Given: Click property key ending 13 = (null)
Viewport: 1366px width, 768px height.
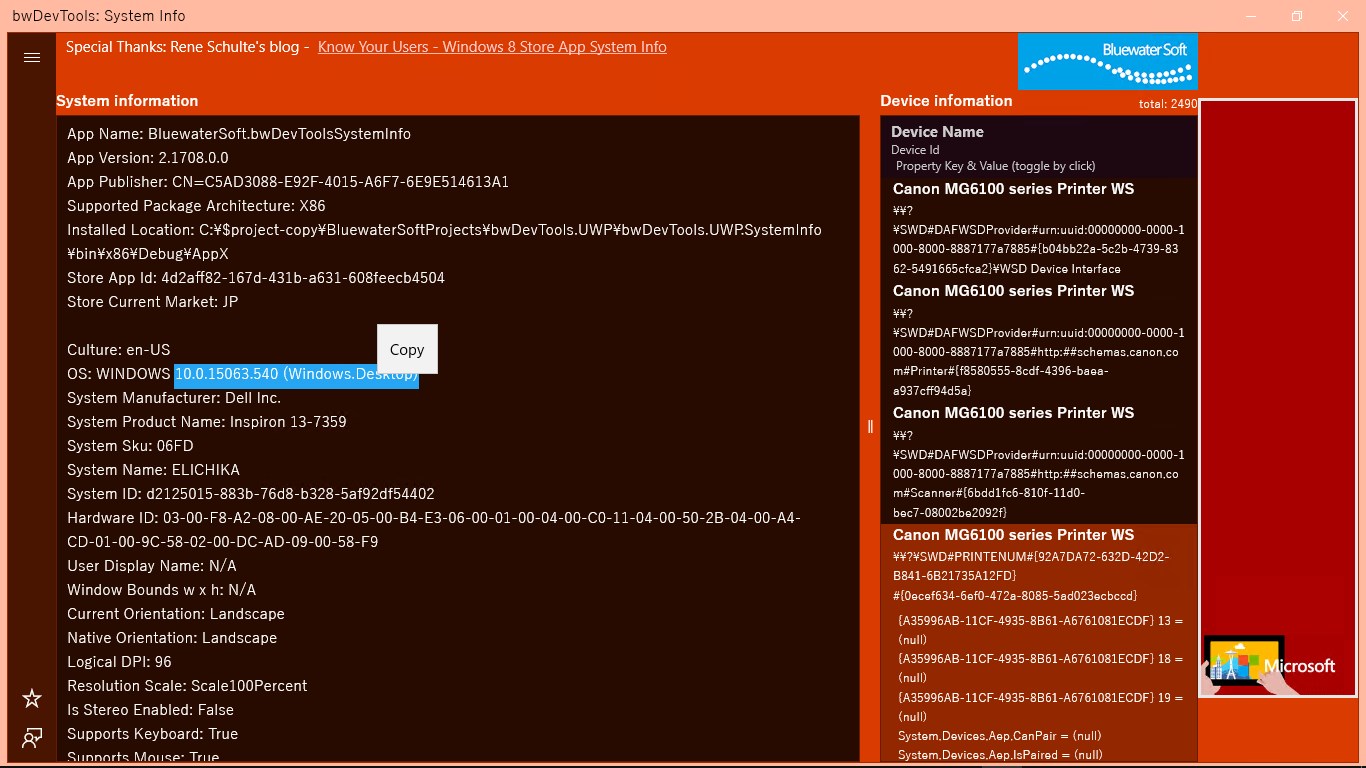Looking at the screenshot, I should tap(1041, 630).
